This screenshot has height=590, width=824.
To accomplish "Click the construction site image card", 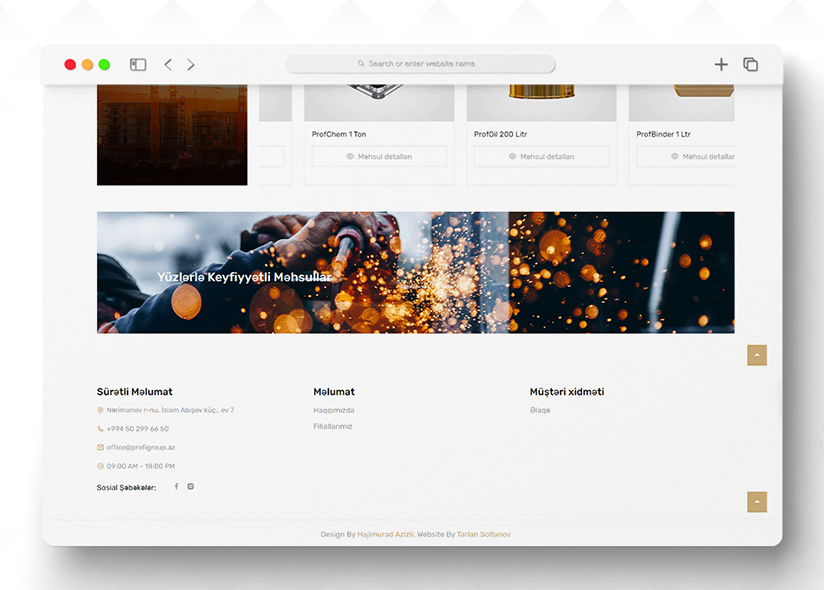I will click(x=172, y=135).
